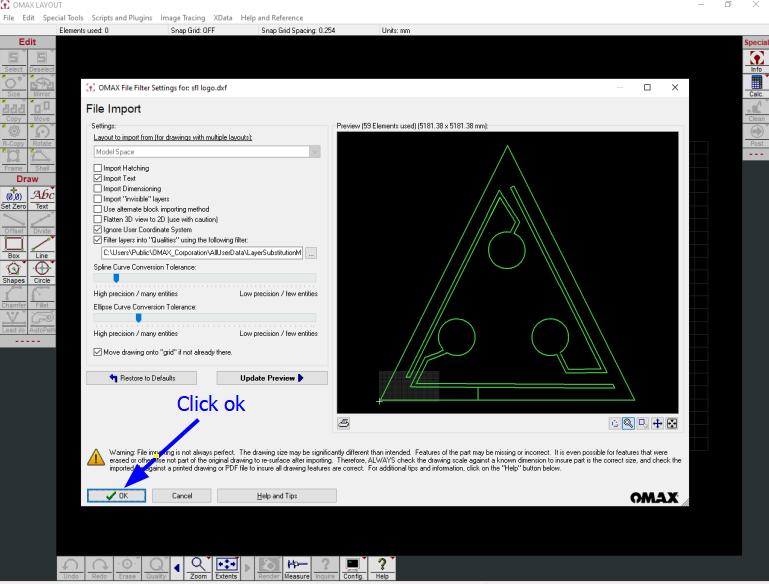Enable the Import Hatching checkbox
Viewport: 769px width, 584px height.
tap(98, 168)
